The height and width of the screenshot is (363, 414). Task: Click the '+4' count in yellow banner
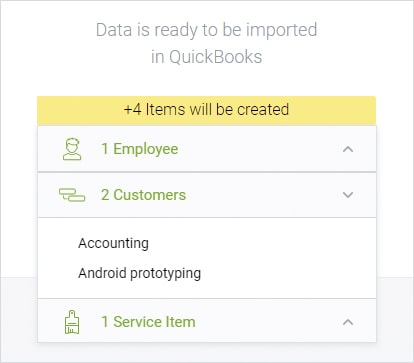coord(132,110)
